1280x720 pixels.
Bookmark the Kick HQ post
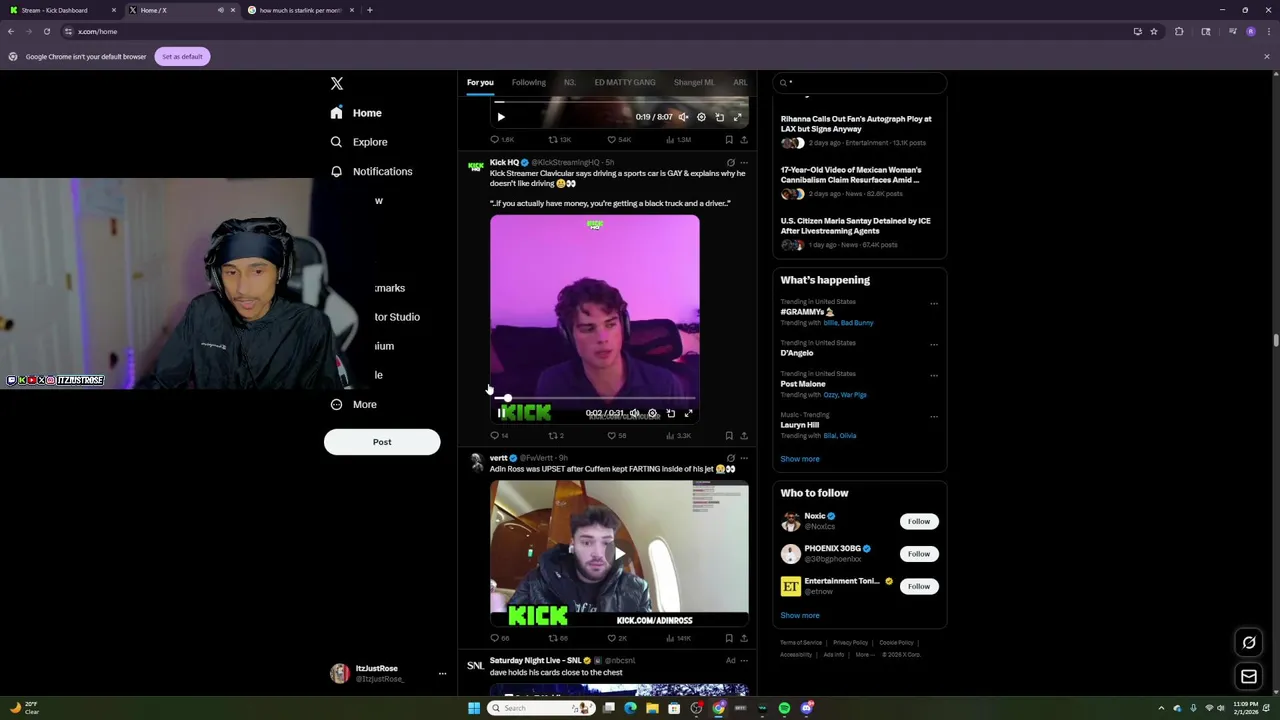point(729,436)
